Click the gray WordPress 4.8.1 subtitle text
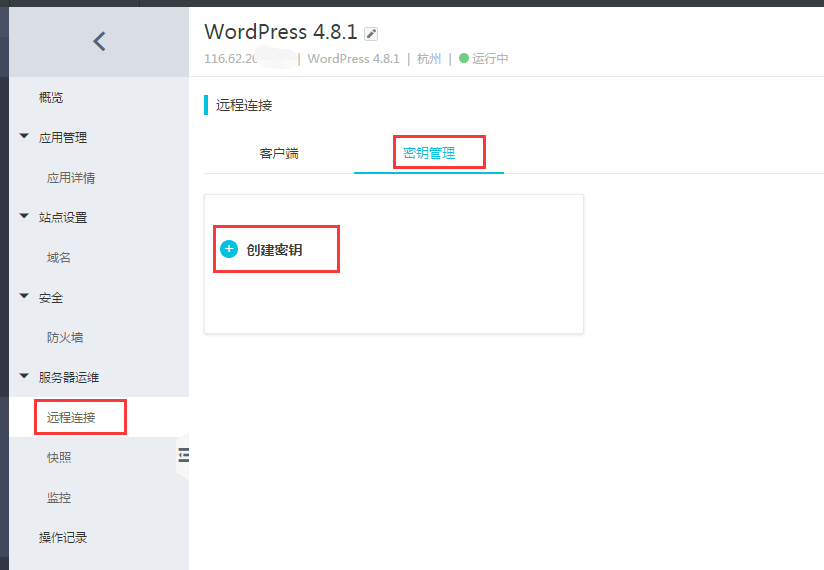Image resolution: width=824 pixels, height=570 pixels. tap(354, 58)
